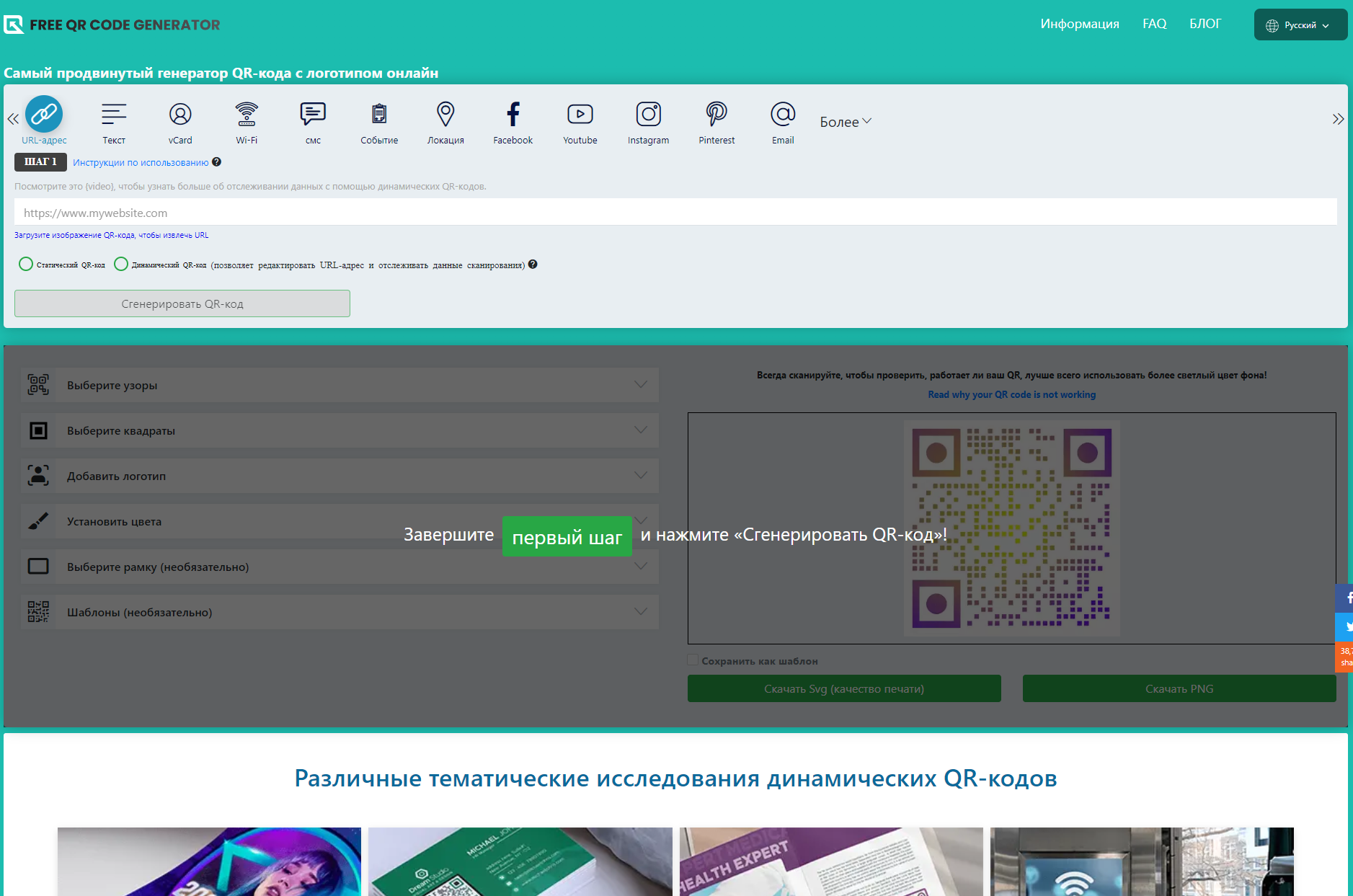Open the FAQ menu item
The height and width of the screenshot is (896, 1353).
(x=1154, y=24)
